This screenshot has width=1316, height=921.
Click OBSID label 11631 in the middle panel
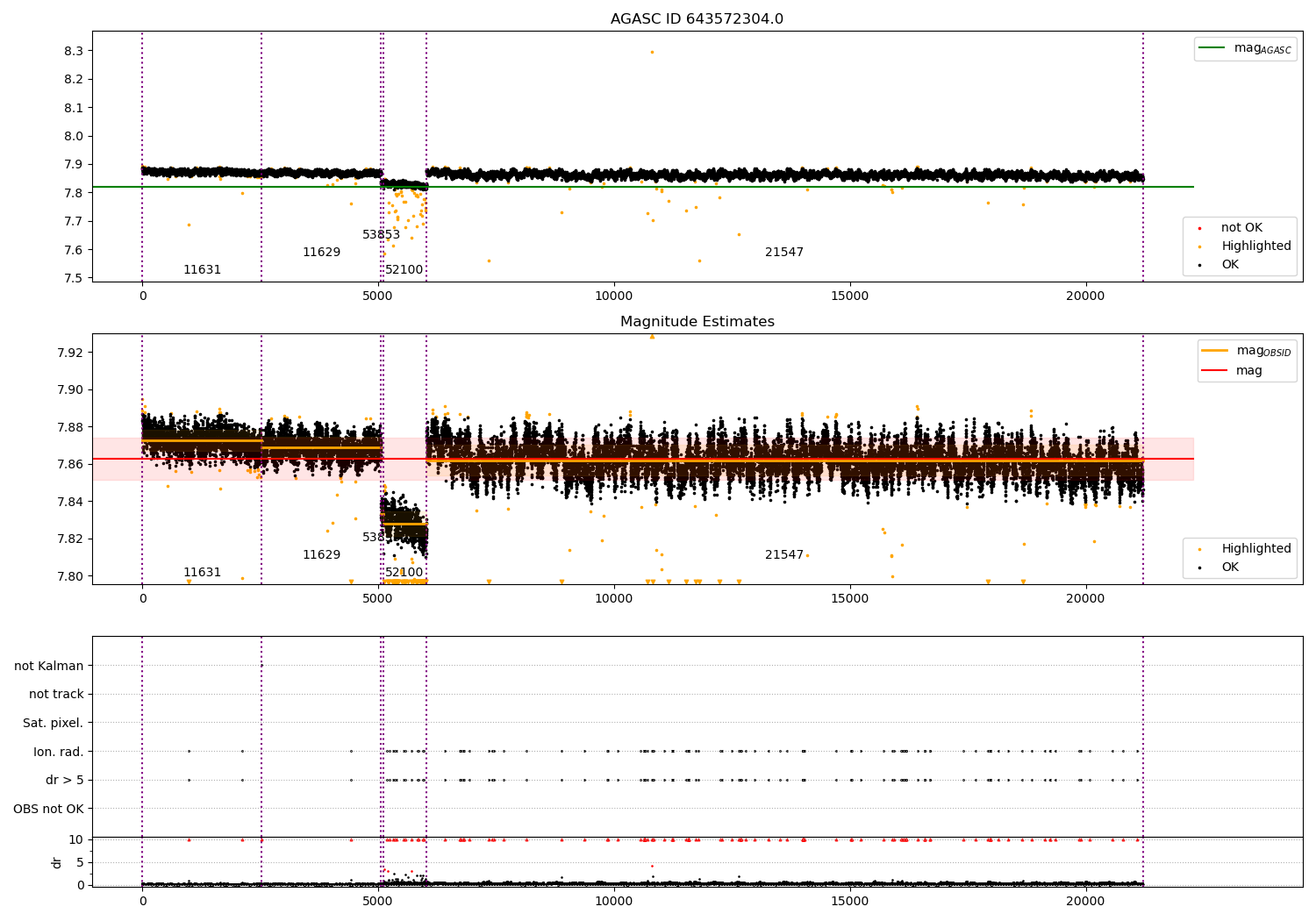pos(202,573)
